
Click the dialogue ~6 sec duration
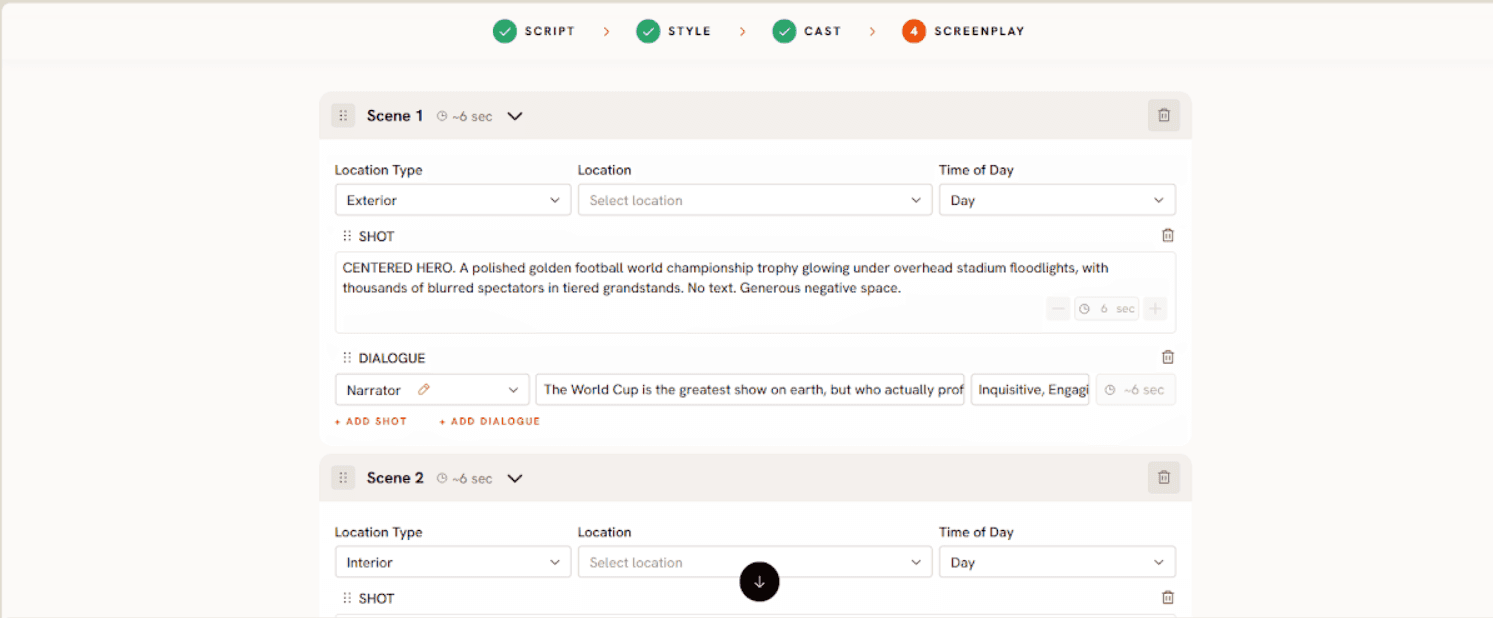pos(1136,390)
